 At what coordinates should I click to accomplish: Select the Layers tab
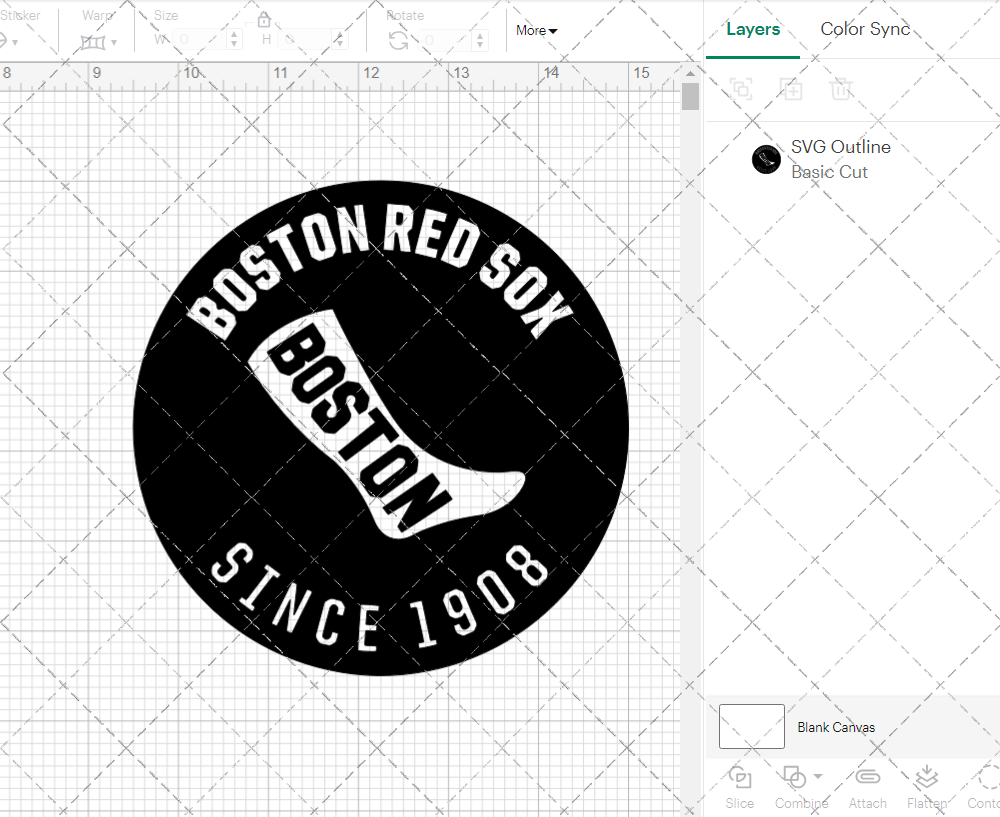coord(753,29)
